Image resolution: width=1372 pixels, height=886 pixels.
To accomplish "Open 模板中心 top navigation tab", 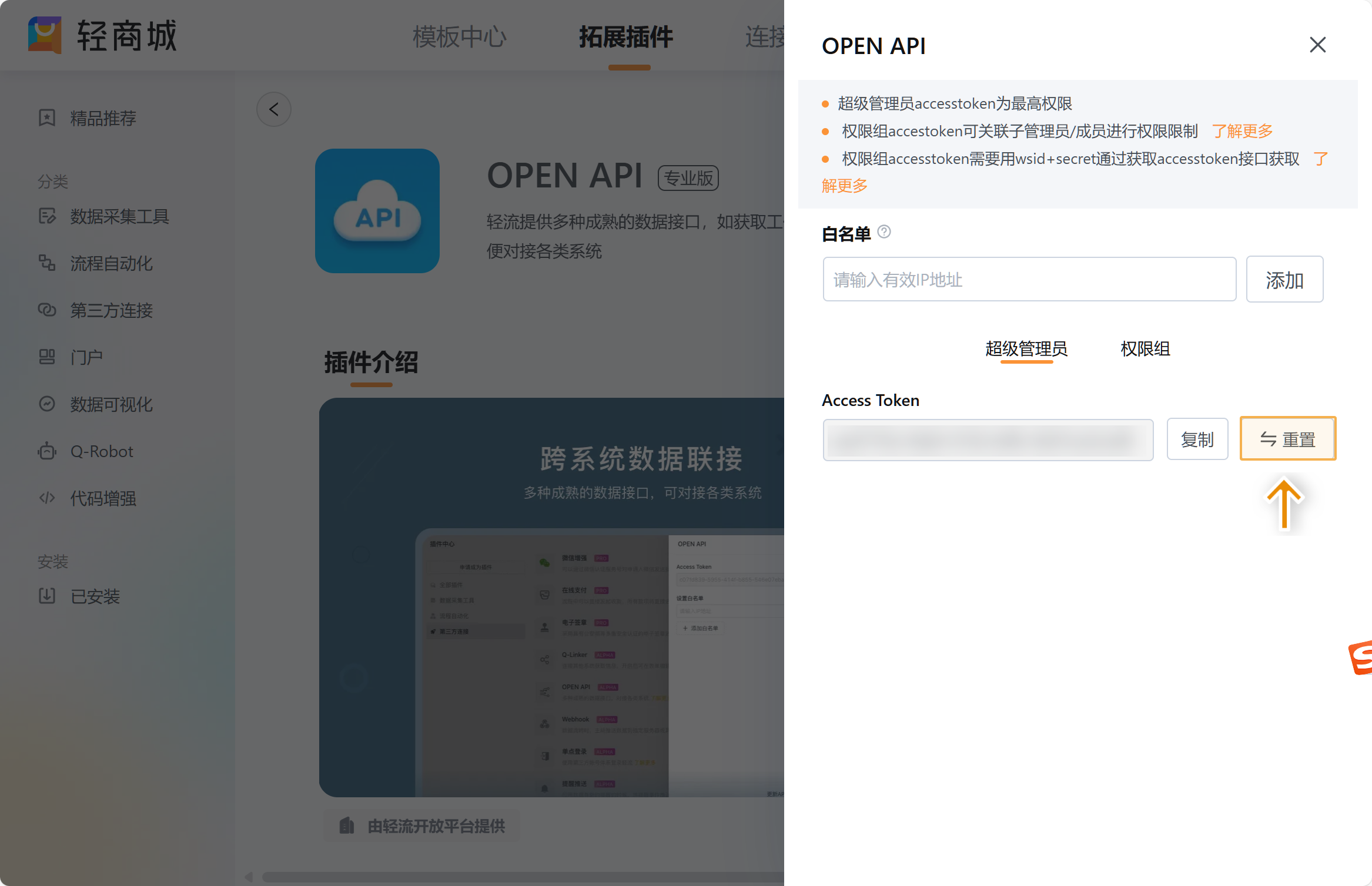I will coord(459,36).
